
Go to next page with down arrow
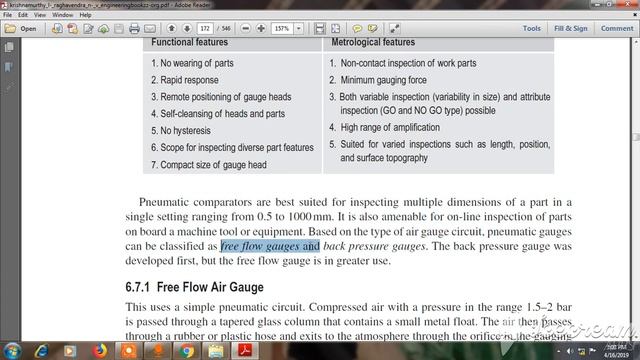[x=187, y=29]
